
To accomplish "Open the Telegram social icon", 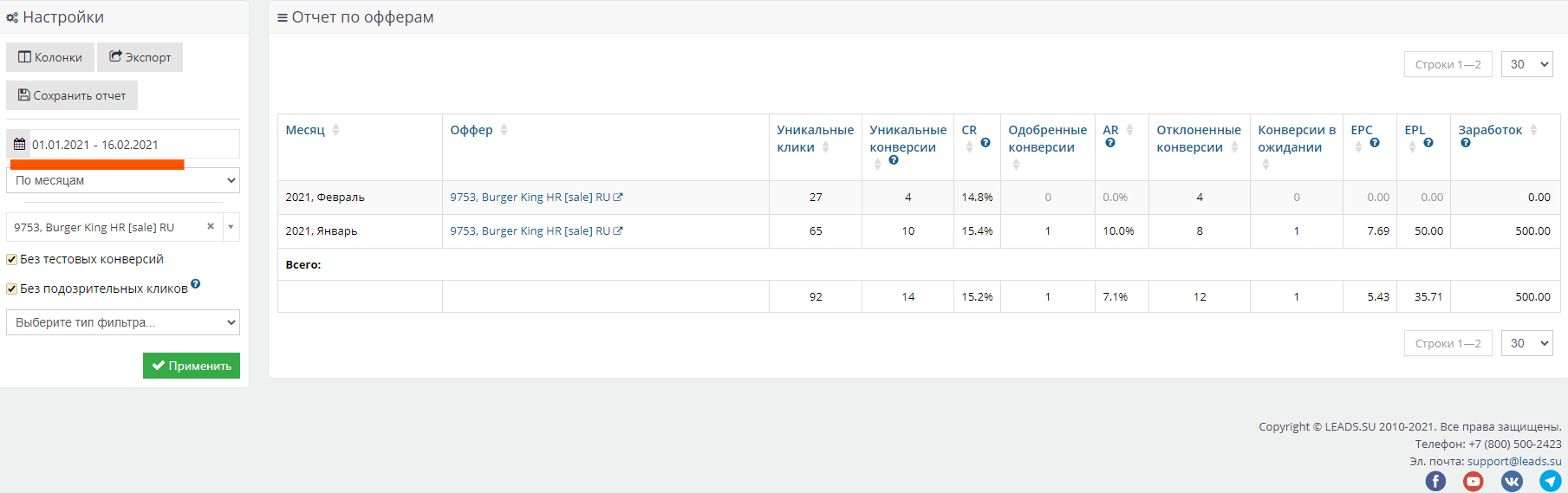I will coord(1550,481).
